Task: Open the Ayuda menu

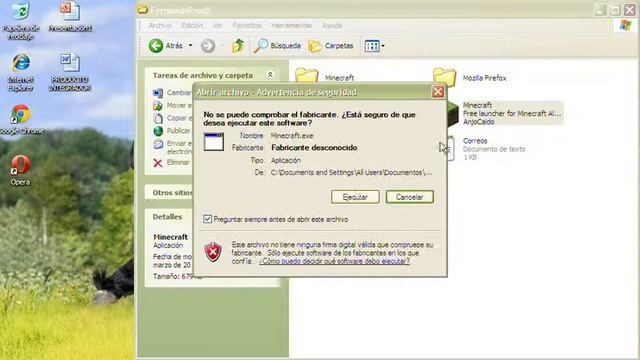Action: tap(332, 25)
